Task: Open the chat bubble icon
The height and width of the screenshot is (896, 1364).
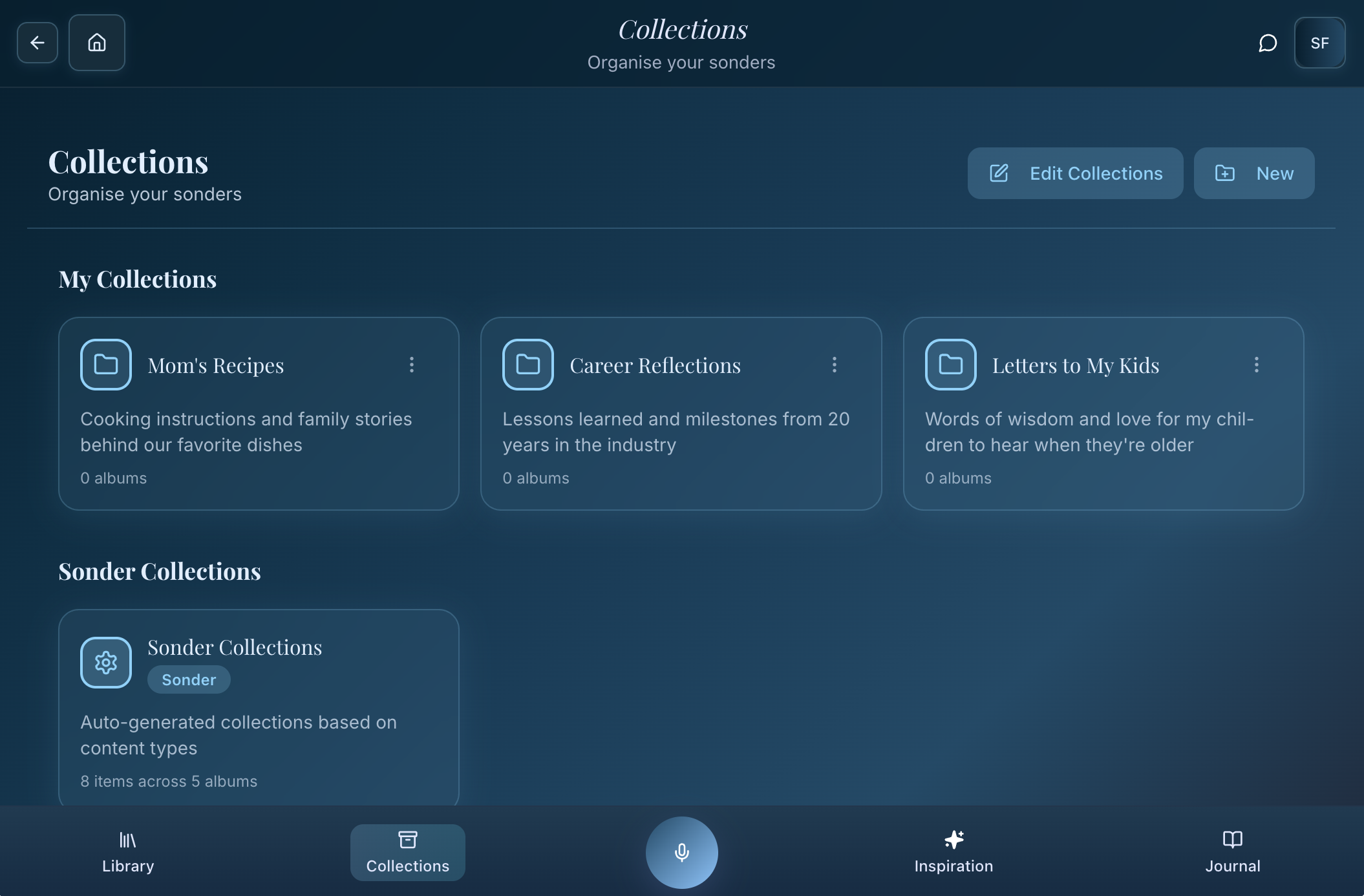Action: (1268, 43)
